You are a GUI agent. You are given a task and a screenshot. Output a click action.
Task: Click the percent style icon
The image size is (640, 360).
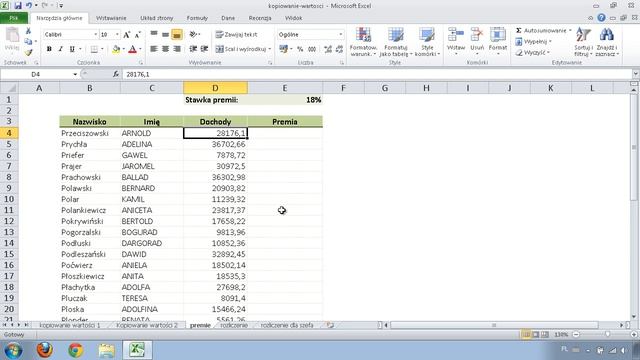pyautogui.click(x=300, y=49)
